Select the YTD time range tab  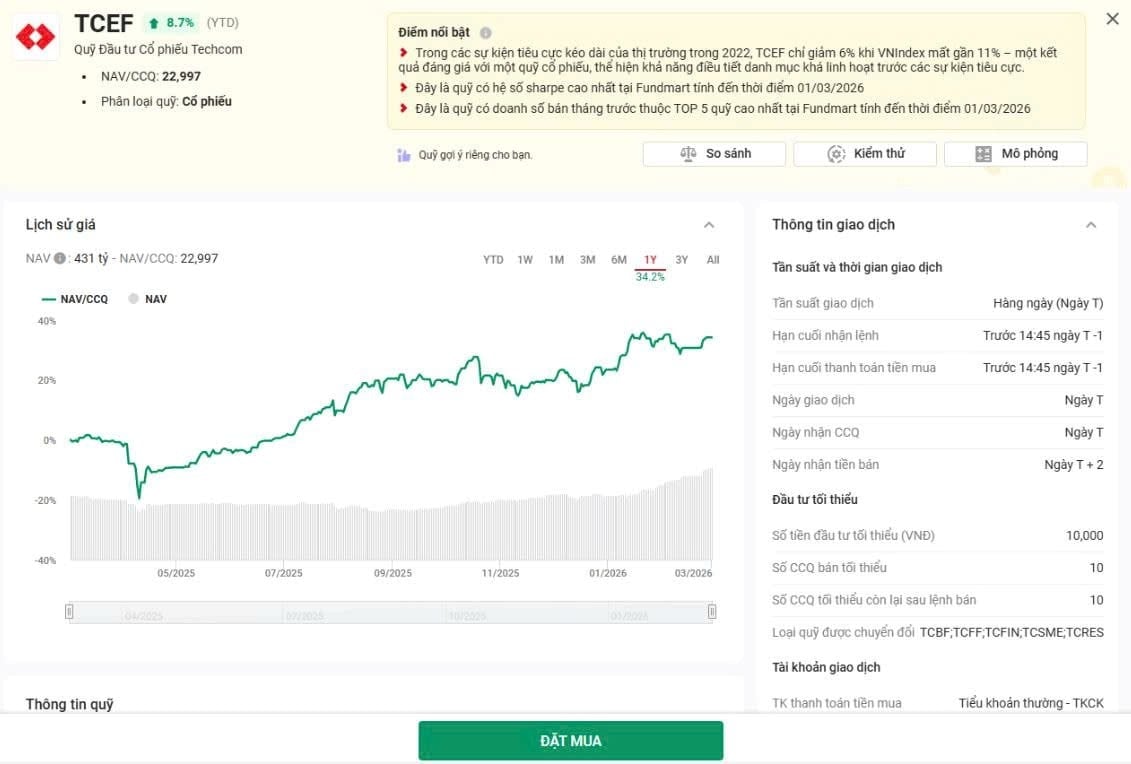493,260
